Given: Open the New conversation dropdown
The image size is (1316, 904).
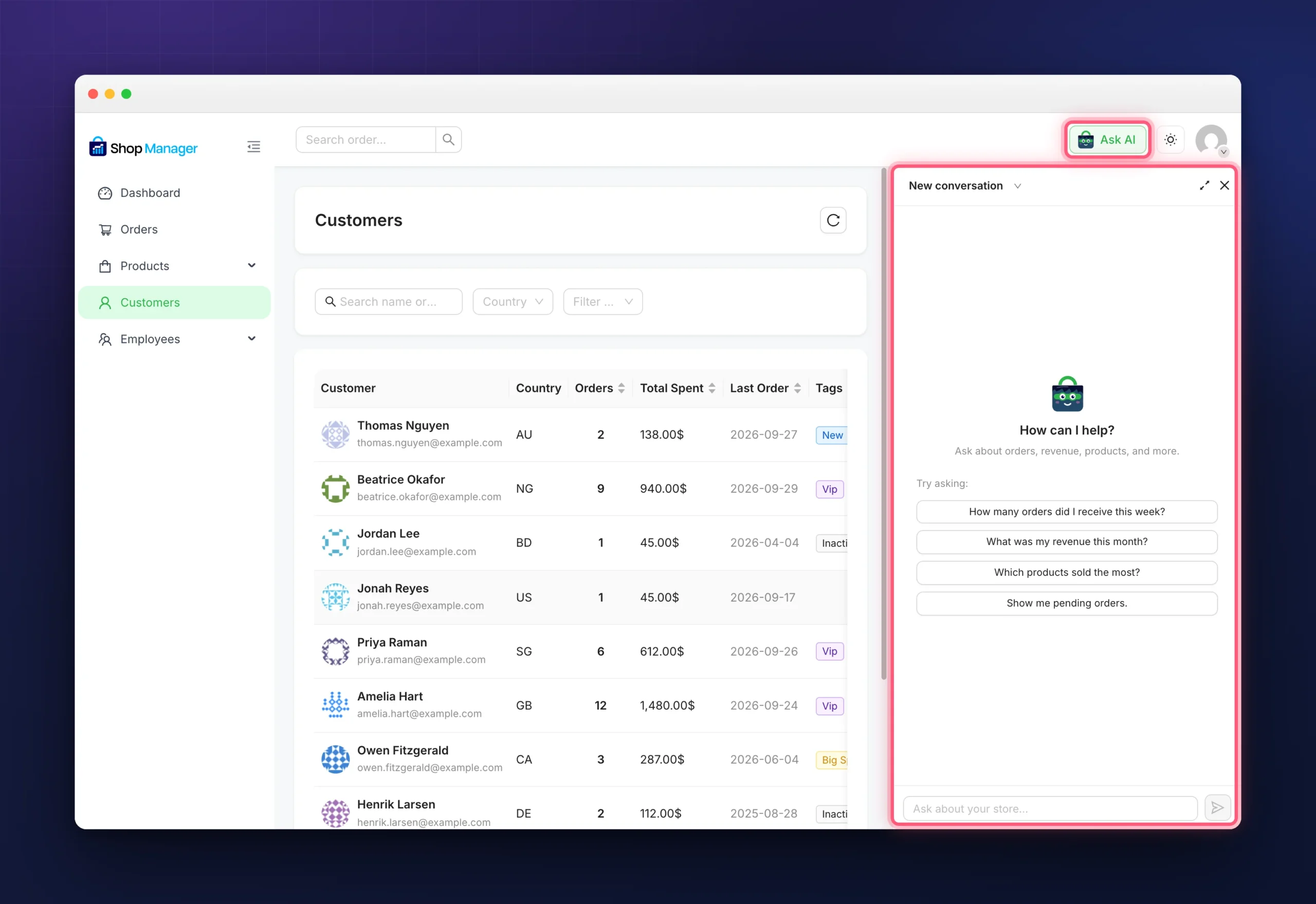Looking at the screenshot, I should coord(964,186).
